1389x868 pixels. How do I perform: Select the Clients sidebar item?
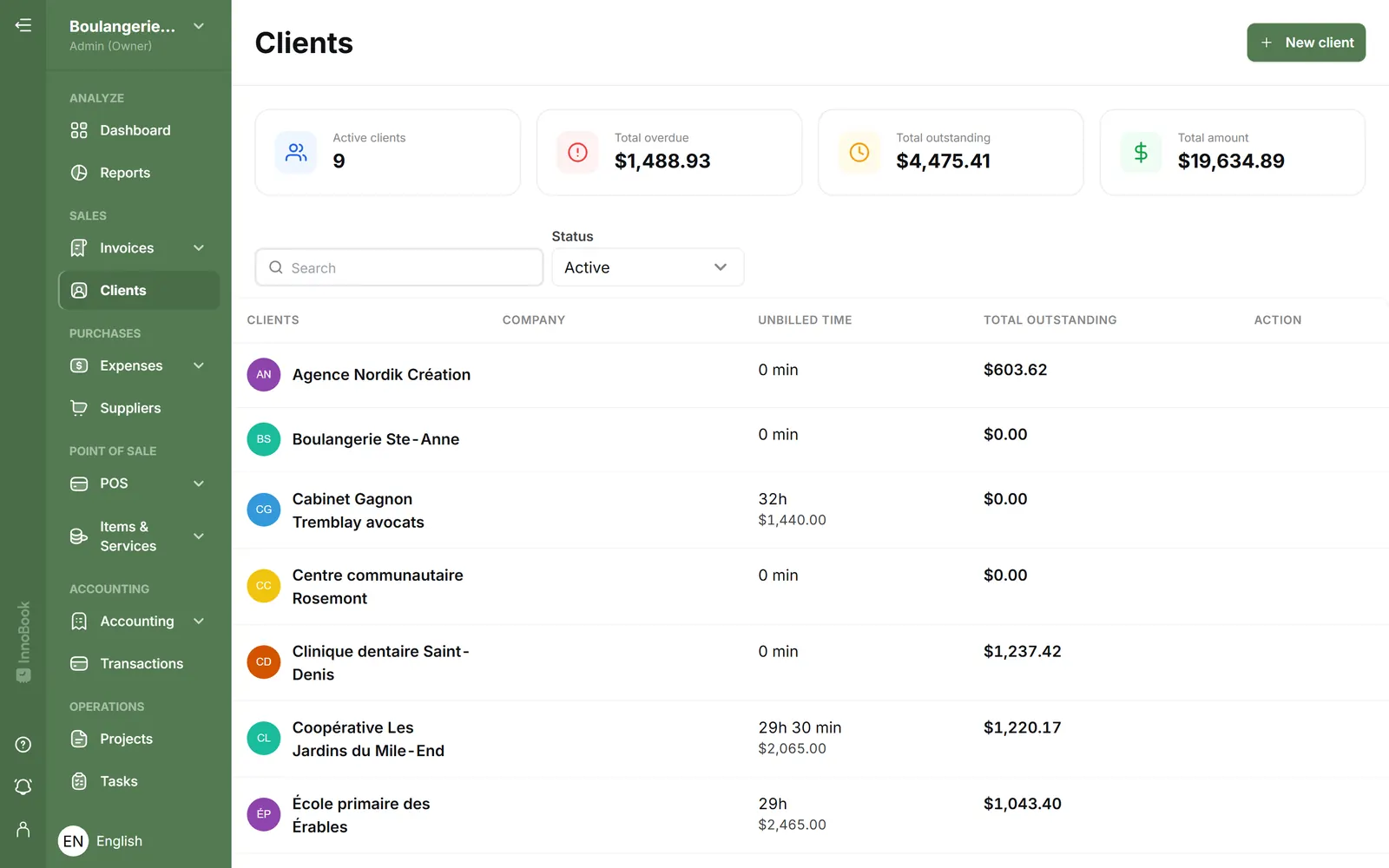point(139,291)
